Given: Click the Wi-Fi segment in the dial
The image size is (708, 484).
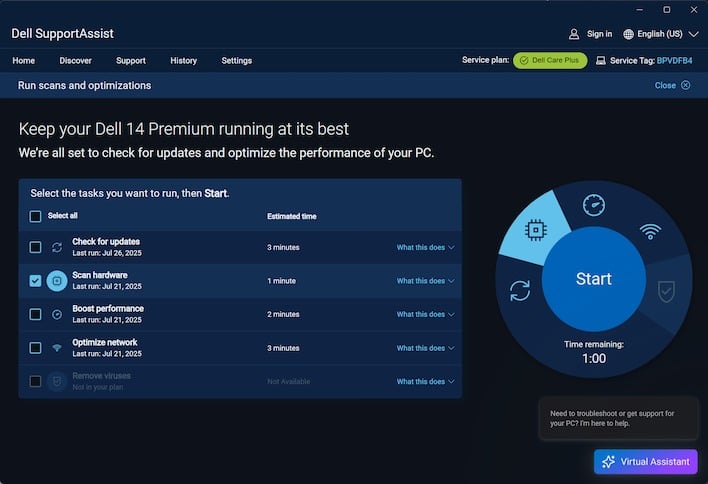Looking at the screenshot, I should coord(651,231).
